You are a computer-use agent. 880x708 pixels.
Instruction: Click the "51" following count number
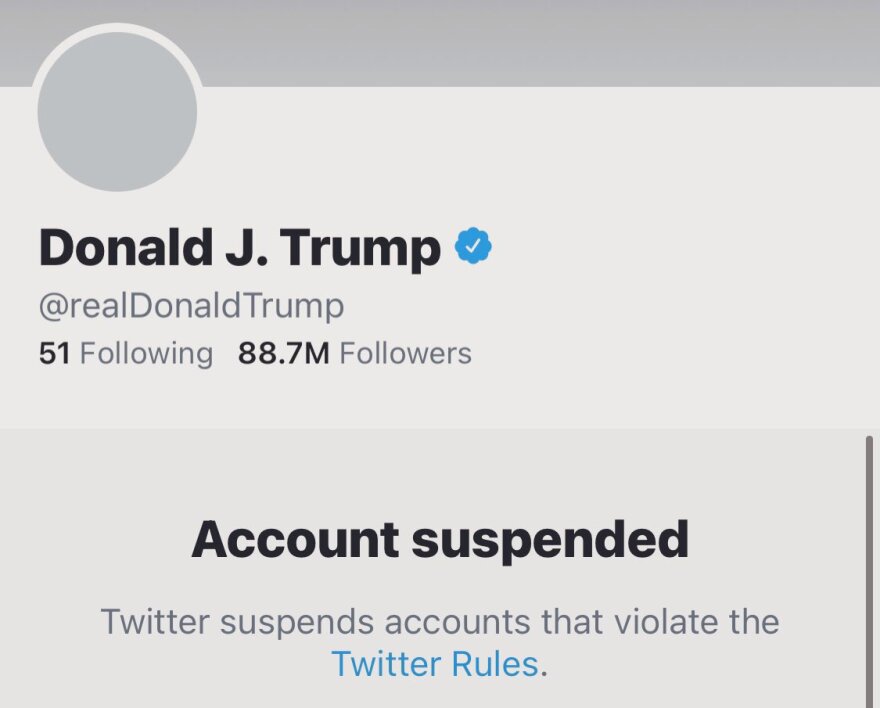coord(54,353)
